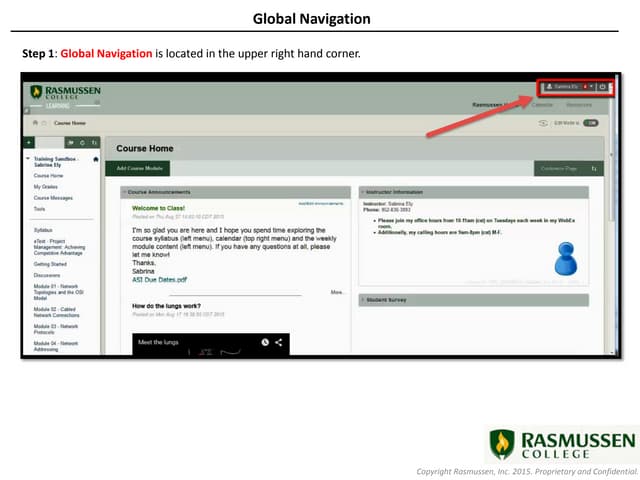Open Syllabus from the left menu

42,230
